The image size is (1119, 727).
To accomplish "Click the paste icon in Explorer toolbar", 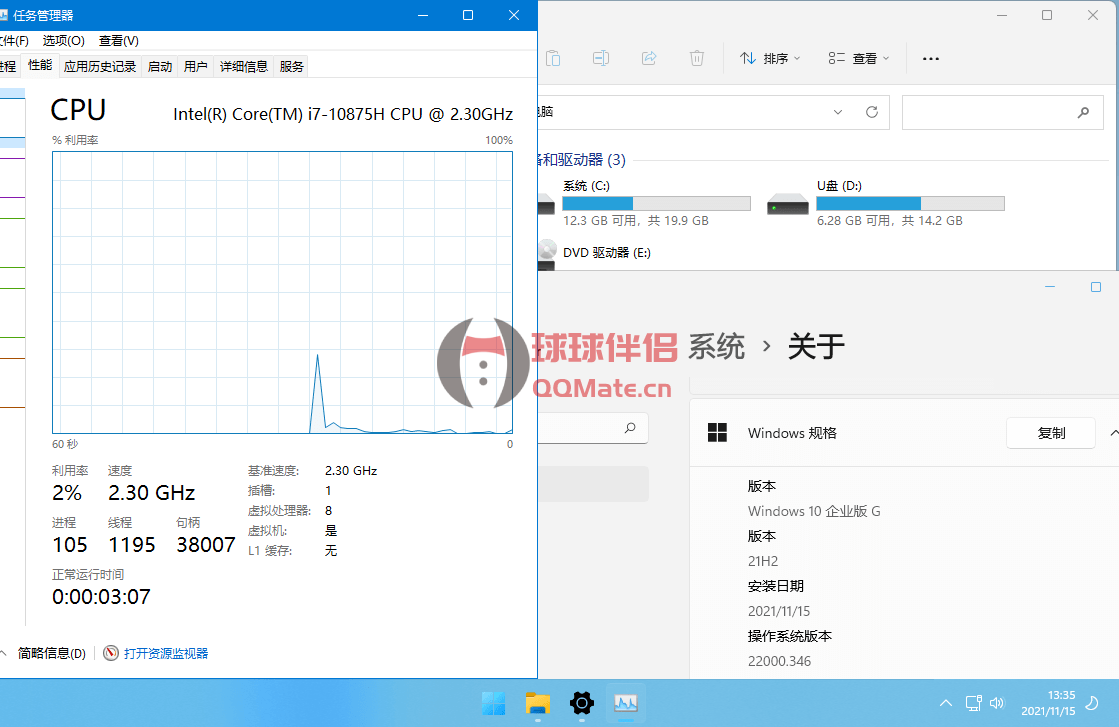I will coord(553,58).
